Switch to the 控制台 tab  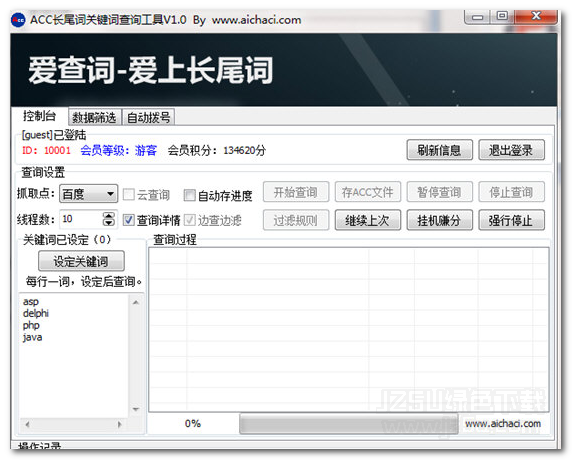[39, 116]
